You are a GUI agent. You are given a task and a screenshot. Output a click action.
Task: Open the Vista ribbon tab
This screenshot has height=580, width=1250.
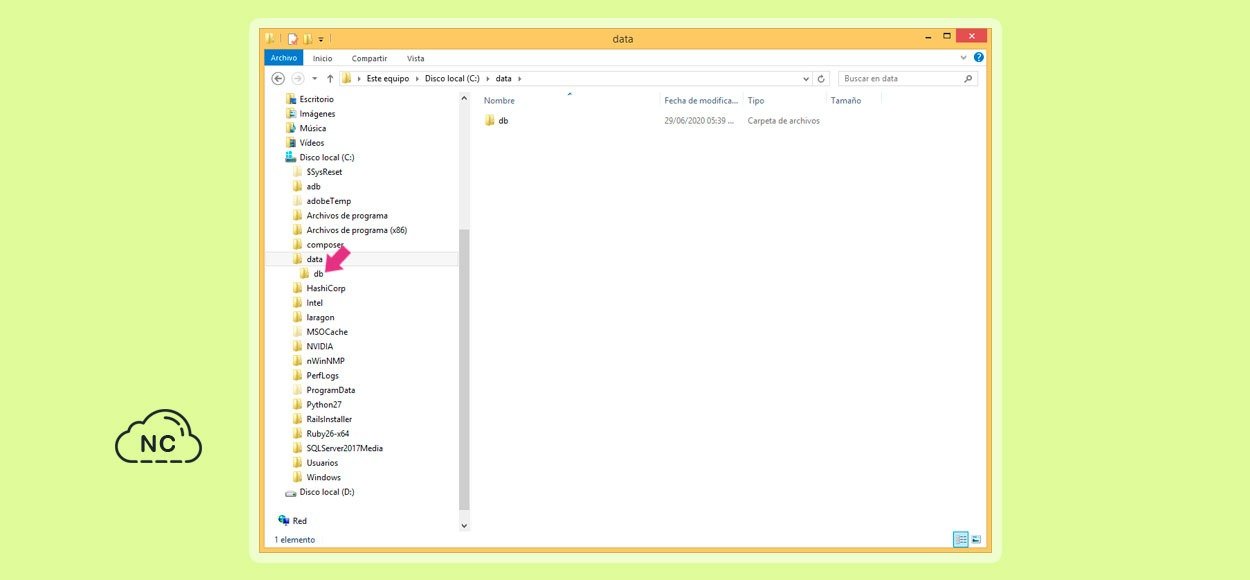415,58
